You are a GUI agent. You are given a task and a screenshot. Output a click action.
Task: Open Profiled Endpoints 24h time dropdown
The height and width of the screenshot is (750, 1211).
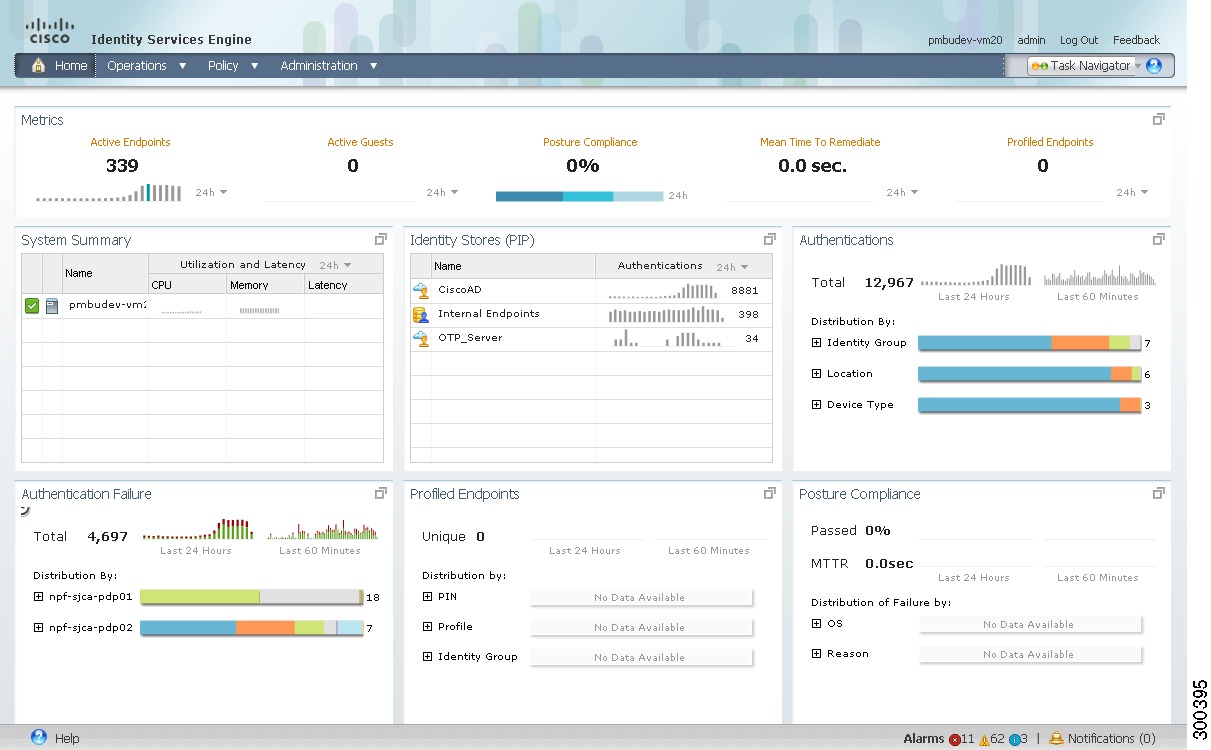click(1132, 192)
